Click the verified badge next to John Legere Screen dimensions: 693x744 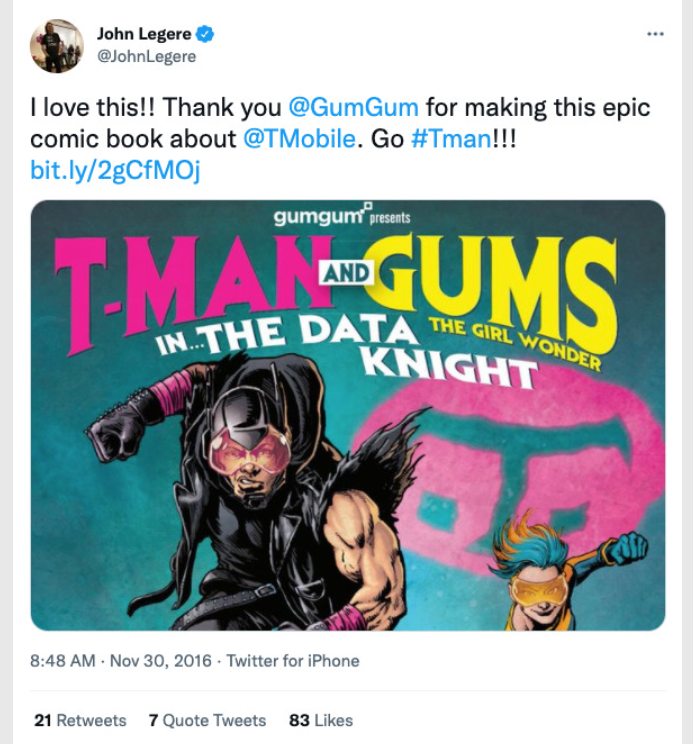[205, 34]
